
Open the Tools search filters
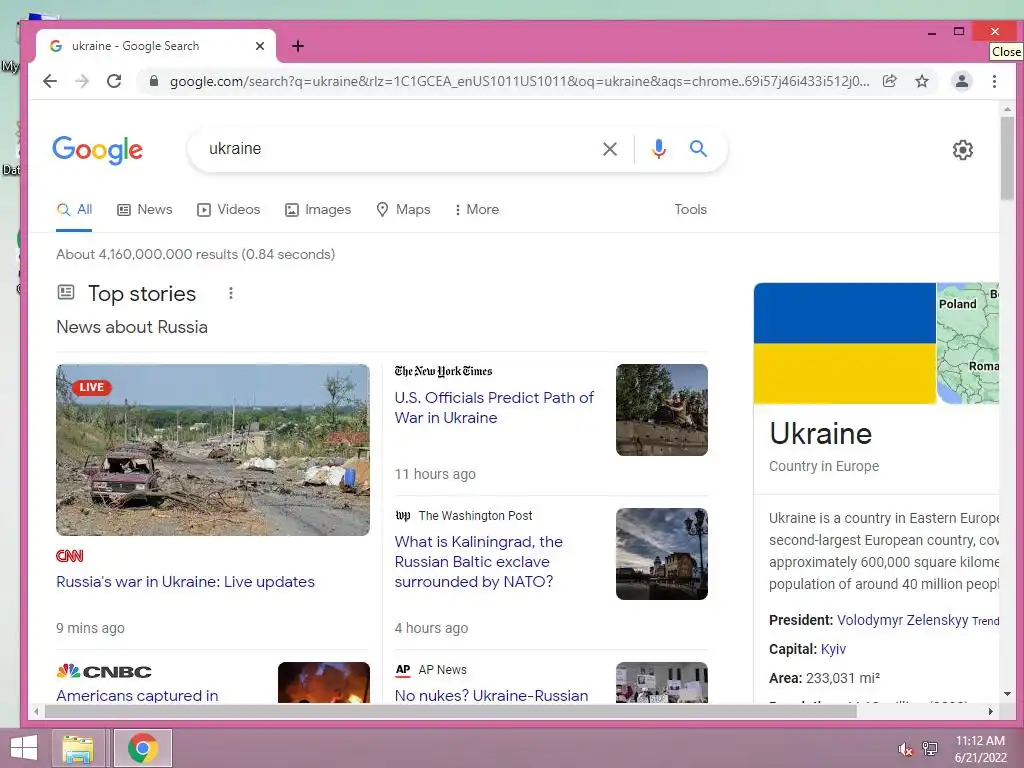click(690, 210)
